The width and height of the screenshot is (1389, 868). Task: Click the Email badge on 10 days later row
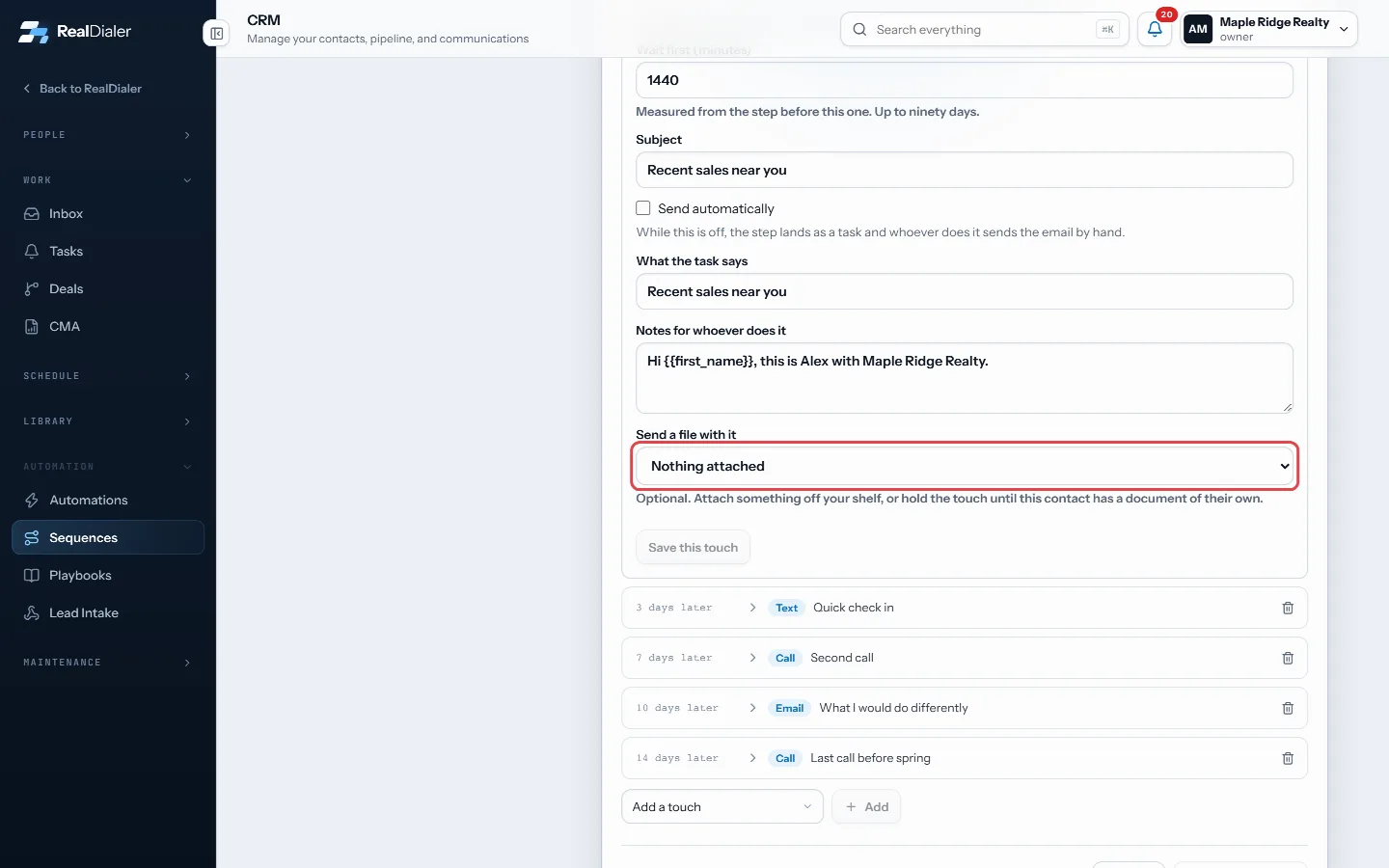tap(789, 709)
